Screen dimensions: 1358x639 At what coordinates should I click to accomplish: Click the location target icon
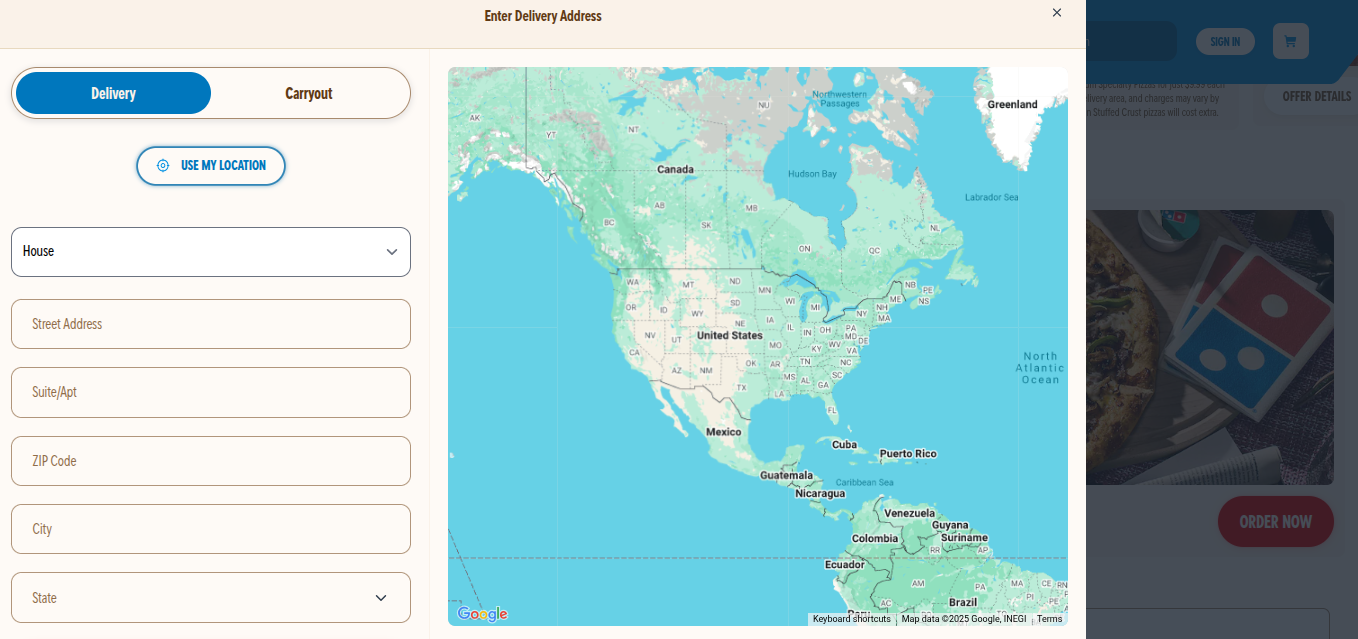pyautogui.click(x=163, y=166)
